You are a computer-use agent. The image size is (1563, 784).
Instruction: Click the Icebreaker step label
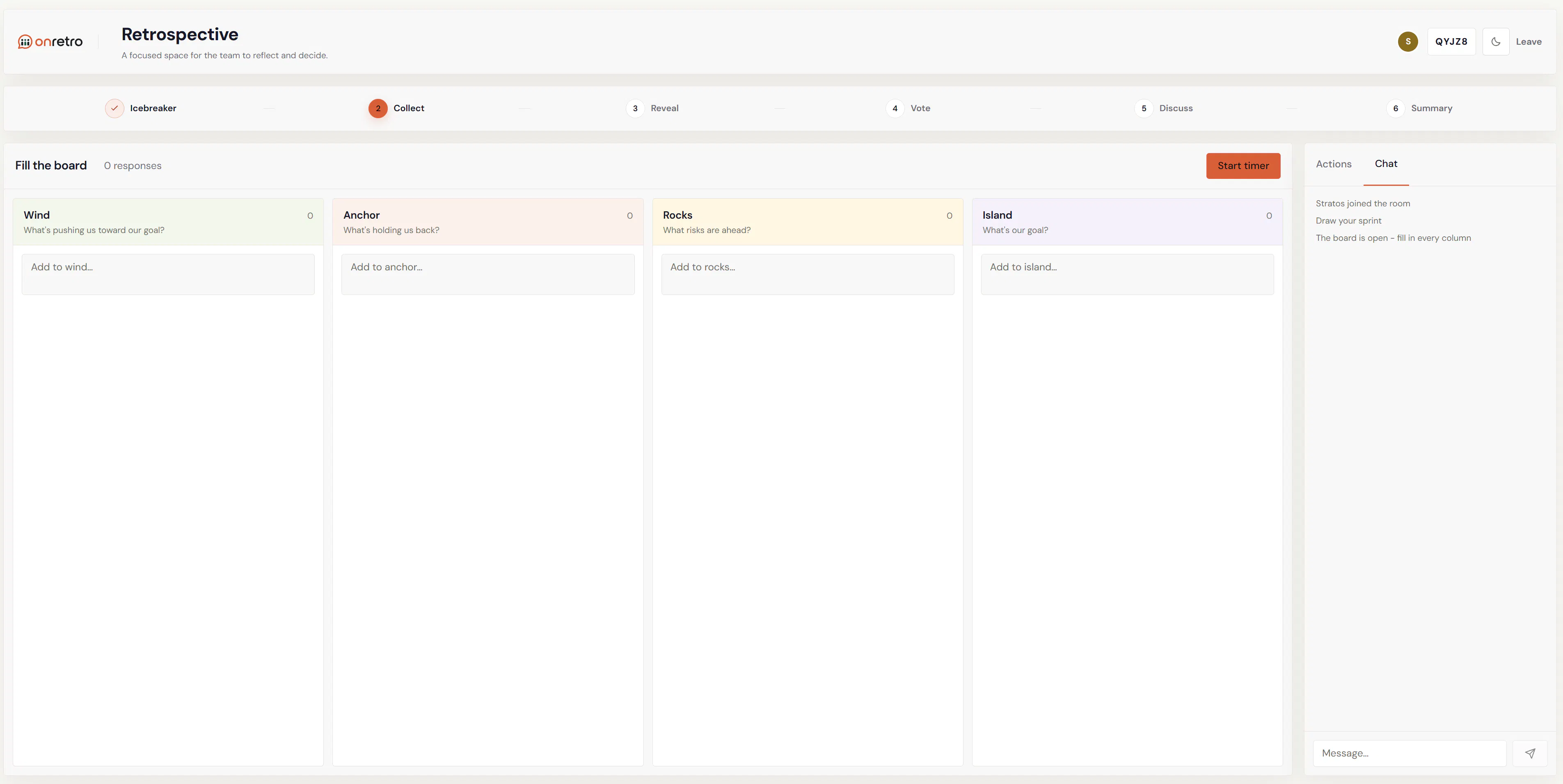click(x=153, y=108)
